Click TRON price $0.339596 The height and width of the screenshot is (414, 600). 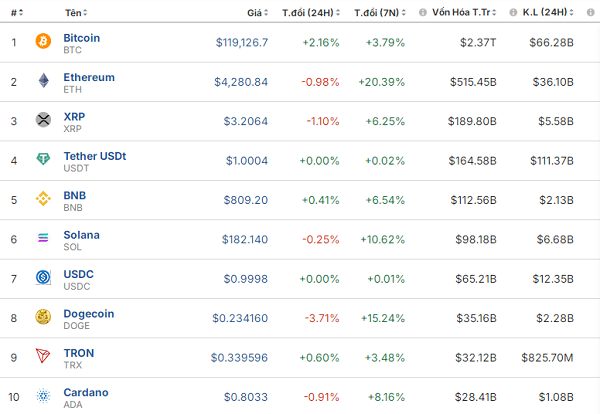click(239, 358)
